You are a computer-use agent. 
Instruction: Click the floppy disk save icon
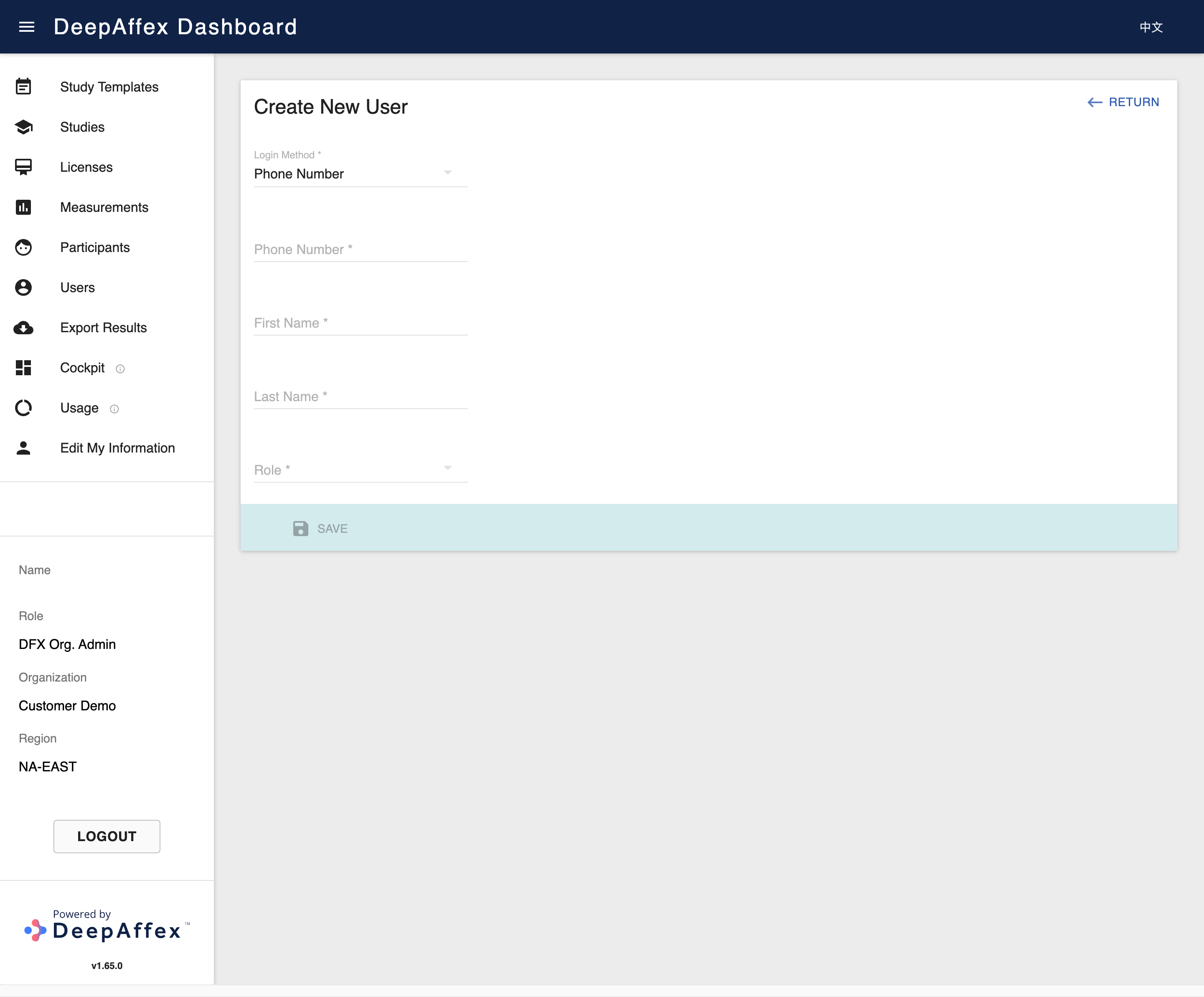point(300,529)
